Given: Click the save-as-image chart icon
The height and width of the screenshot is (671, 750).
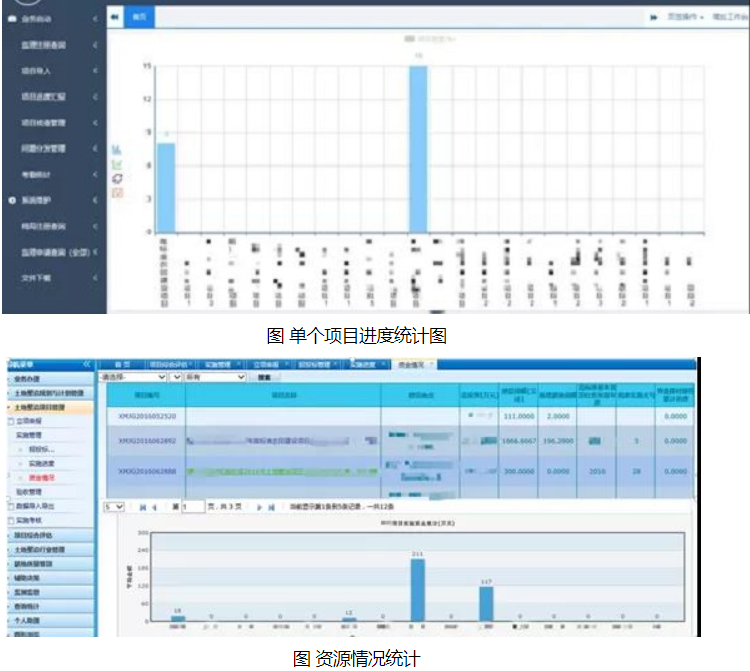Looking at the screenshot, I should pyautogui.click(x=117, y=193).
